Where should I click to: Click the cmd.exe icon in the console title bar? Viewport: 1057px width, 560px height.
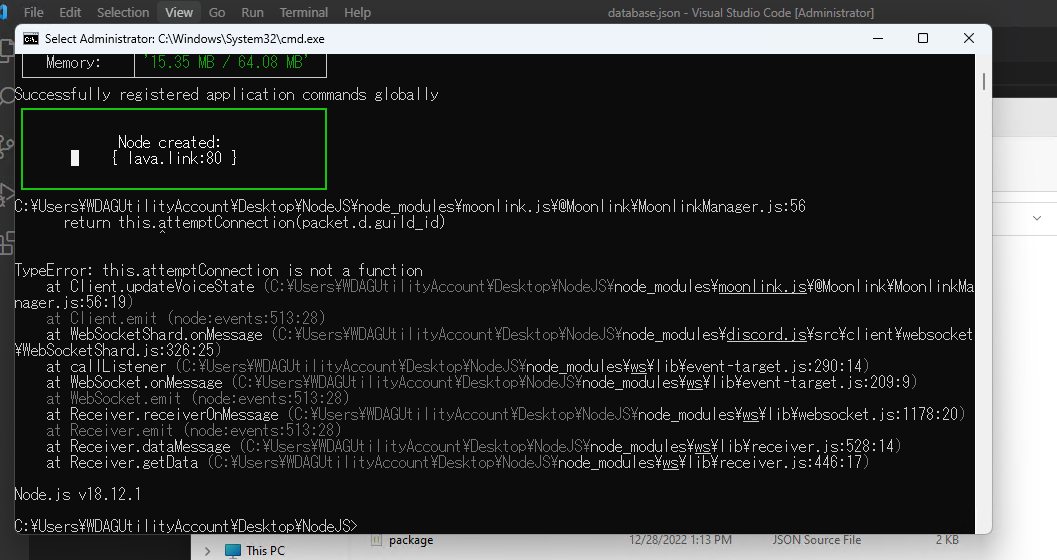31,39
